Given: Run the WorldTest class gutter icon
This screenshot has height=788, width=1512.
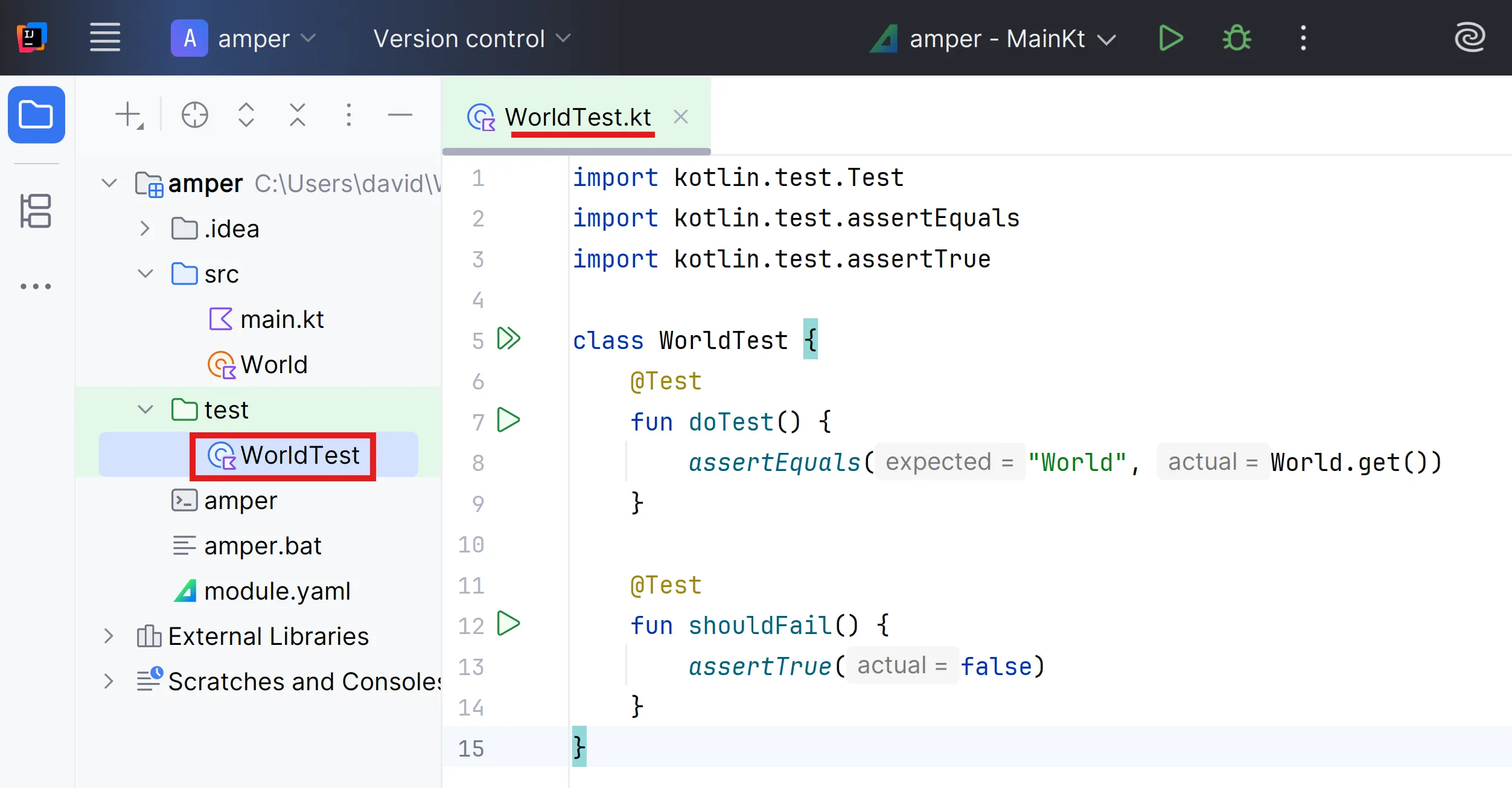Looking at the screenshot, I should pyautogui.click(x=508, y=339).
